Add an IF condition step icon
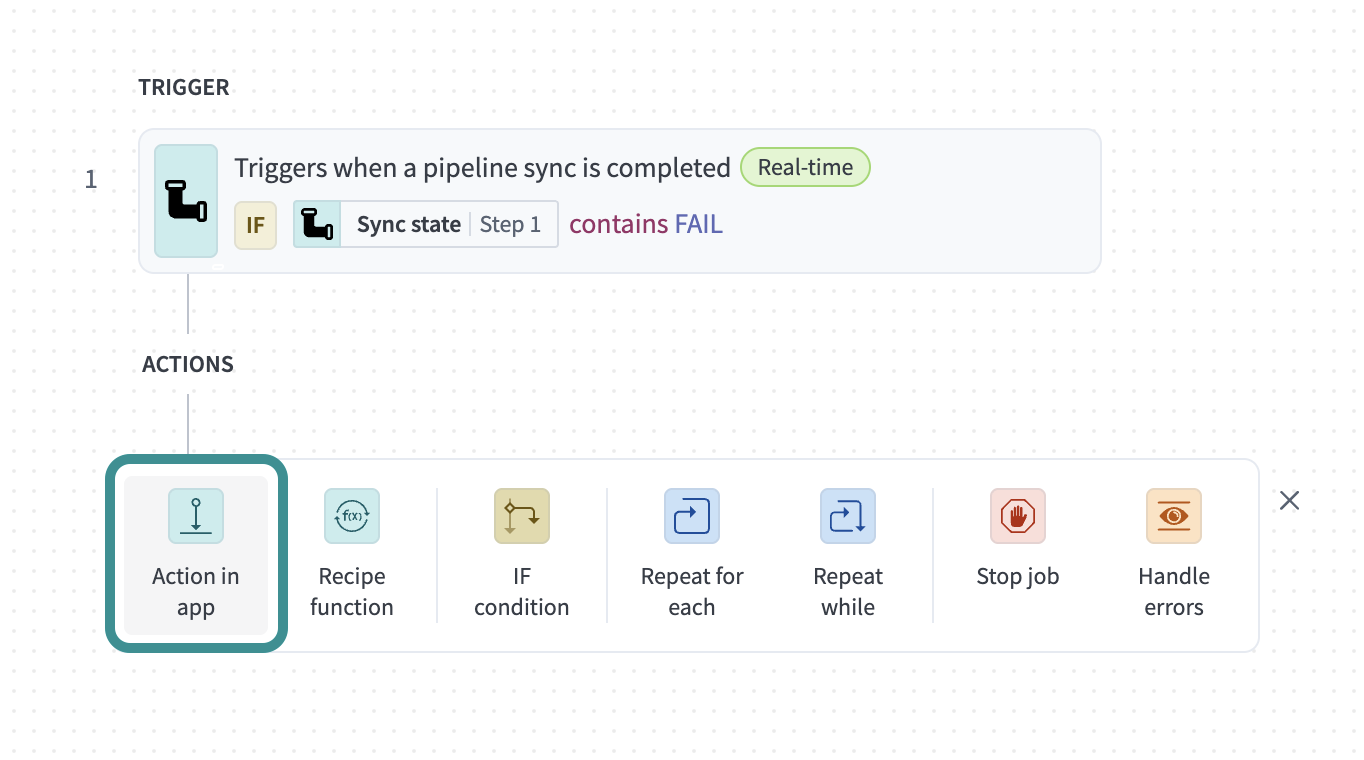The image size is (1364, 760). tap(522, 516)
